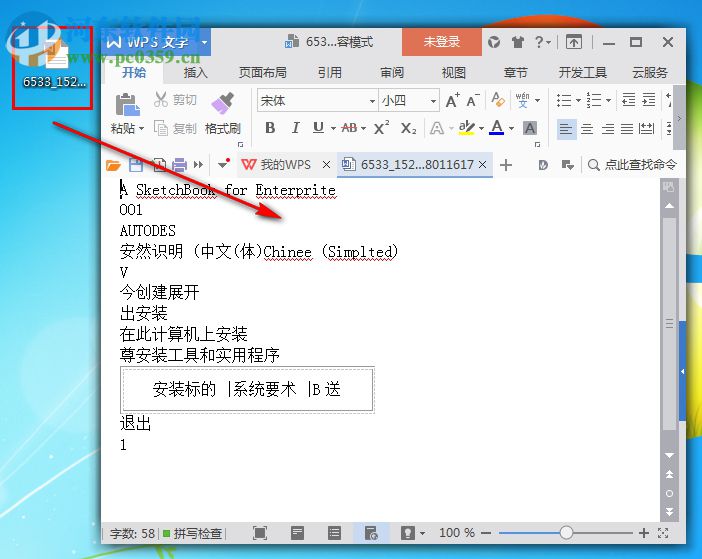Center align text
The width and height of the screenshot is (702, 559).
(x=587, y=129)
